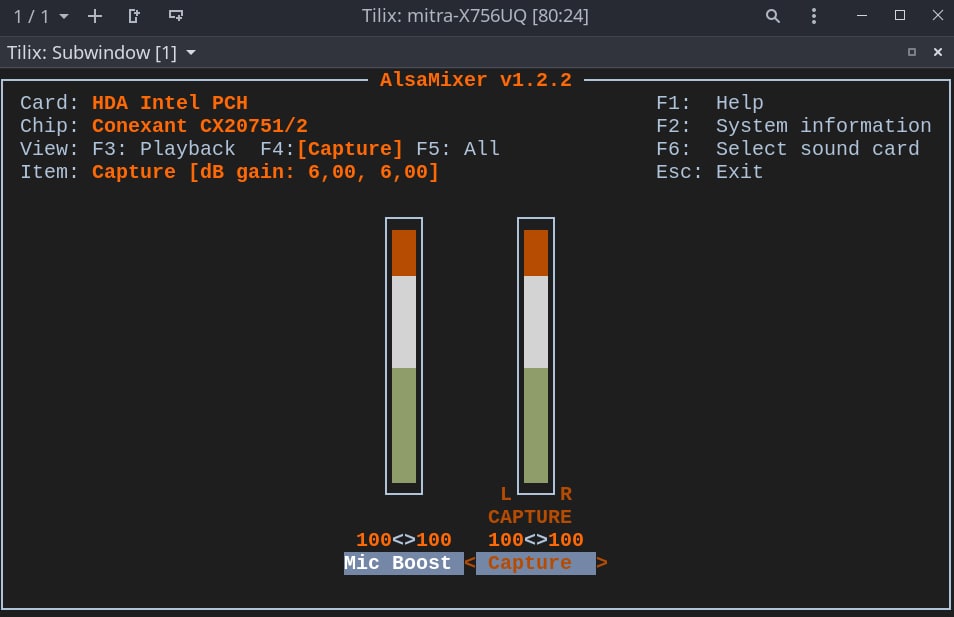This screenshot has width=954, height=617.
Task: Click the Capture volume bar
Action: point(536,356)
